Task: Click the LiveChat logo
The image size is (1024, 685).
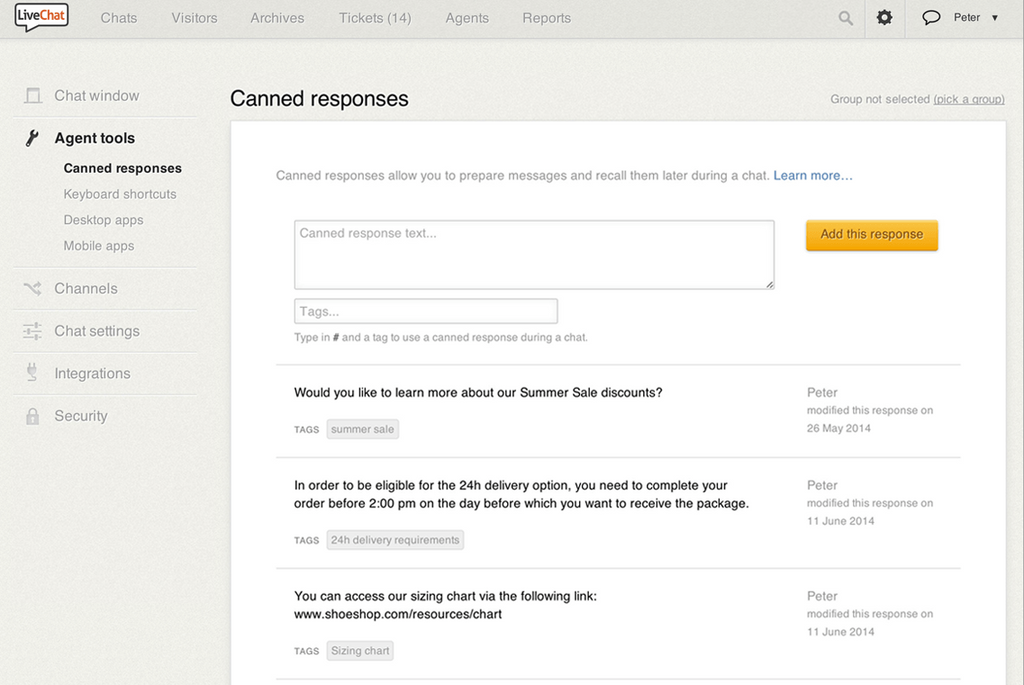Action: (x=41, y=17)
